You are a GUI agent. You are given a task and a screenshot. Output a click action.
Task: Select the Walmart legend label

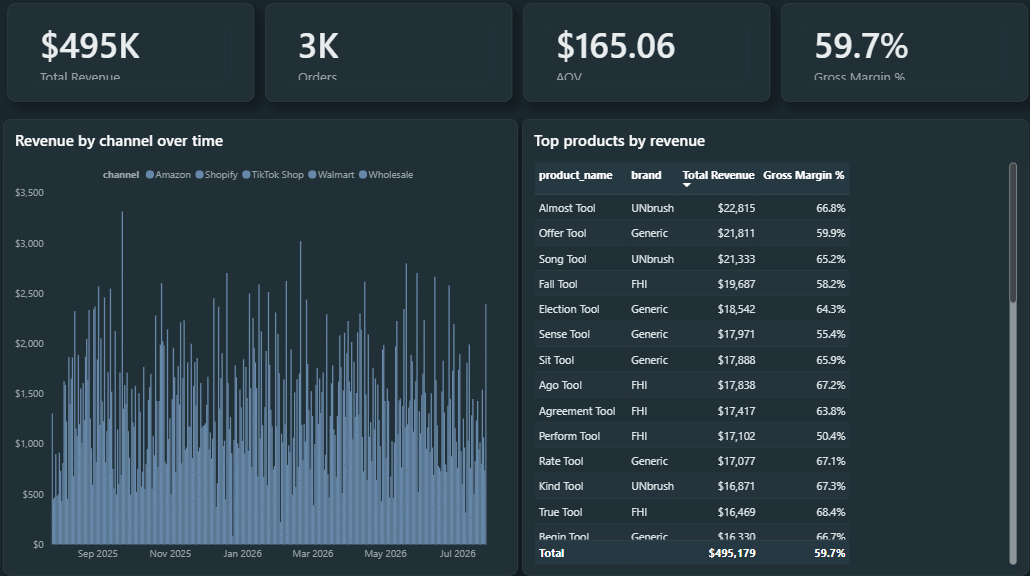pyautogui.click(x=336, y=175)
